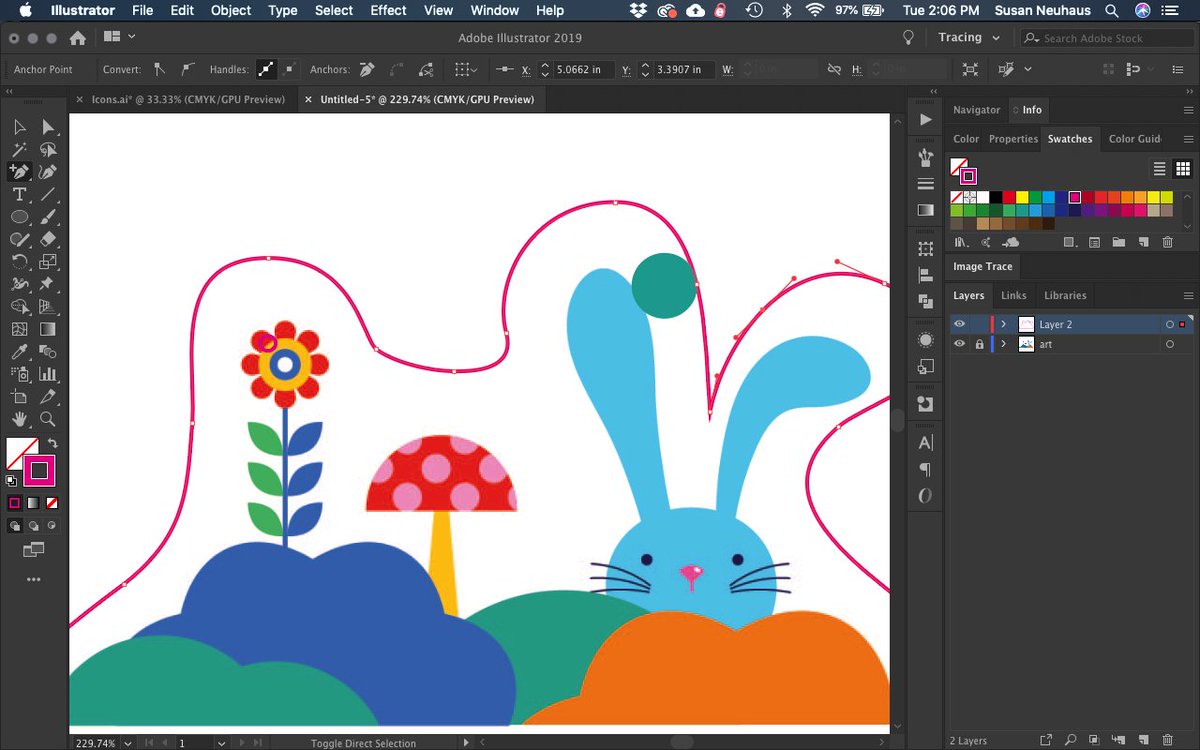
Task: Select the Shape Builder tool
Action: (x=19, y=307)
